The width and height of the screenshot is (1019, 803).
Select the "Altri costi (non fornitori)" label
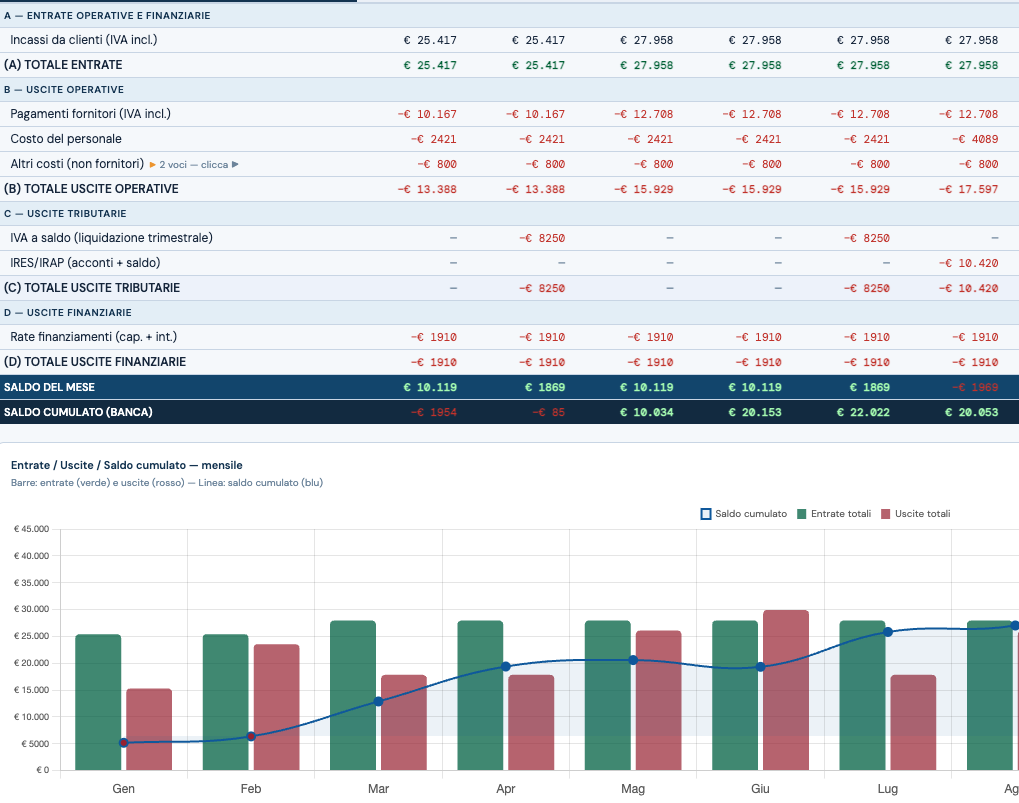point(77,164)
